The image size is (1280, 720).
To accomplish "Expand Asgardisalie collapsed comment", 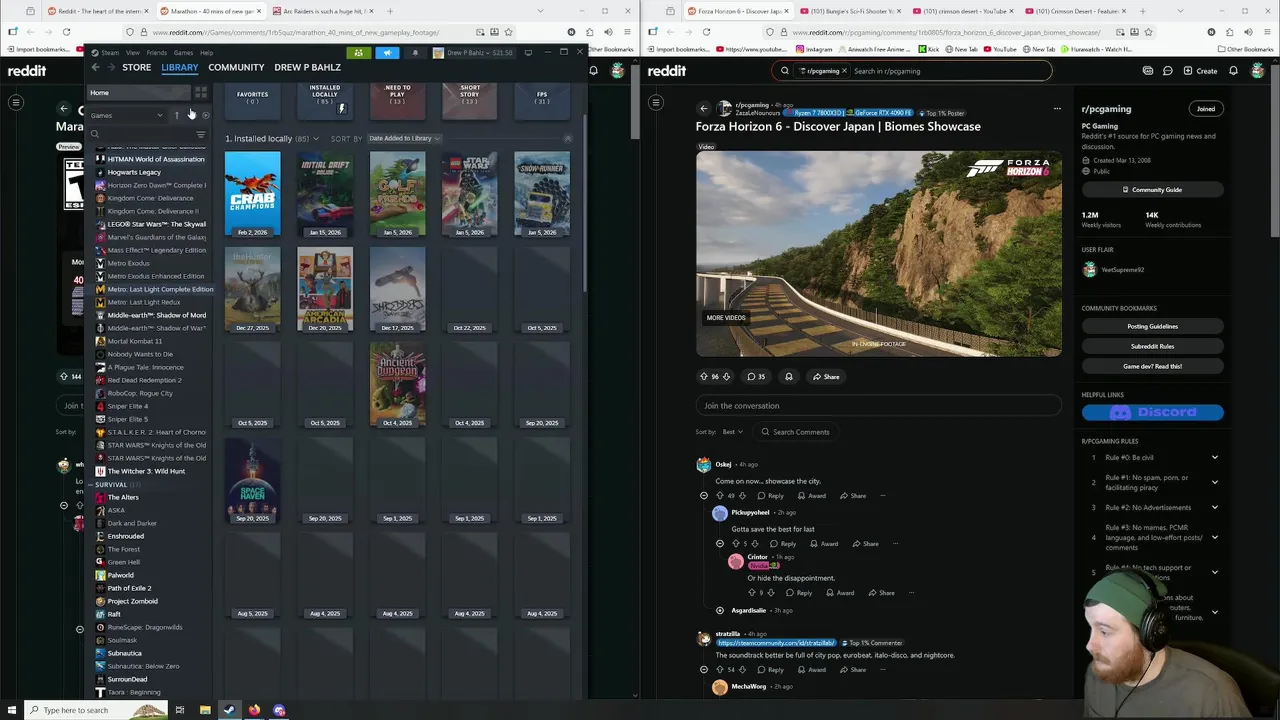I will point(720,610).
